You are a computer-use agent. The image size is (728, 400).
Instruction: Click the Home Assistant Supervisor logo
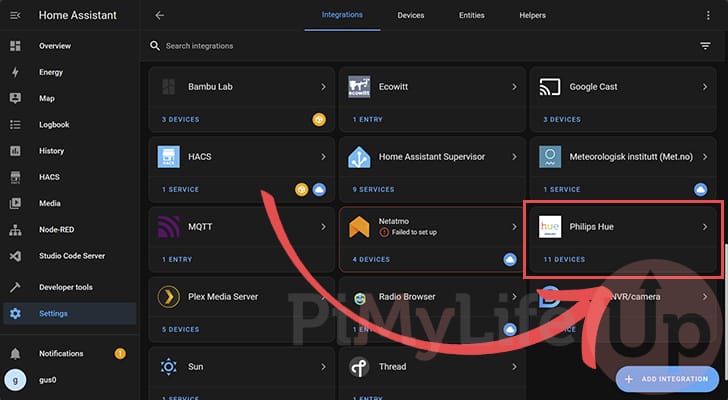tap(359, 157)
